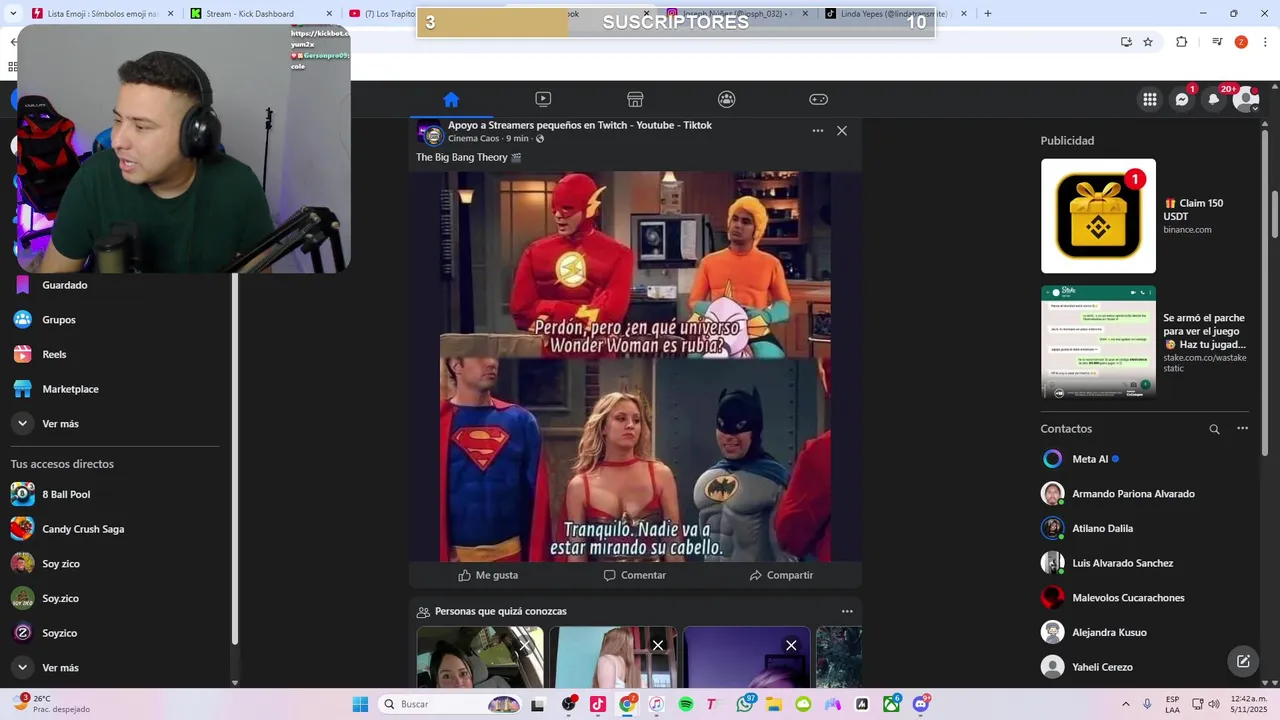Open the Binance Claim 150 USDT ad
1280x720 pixels.
[x=1144, y=216]
